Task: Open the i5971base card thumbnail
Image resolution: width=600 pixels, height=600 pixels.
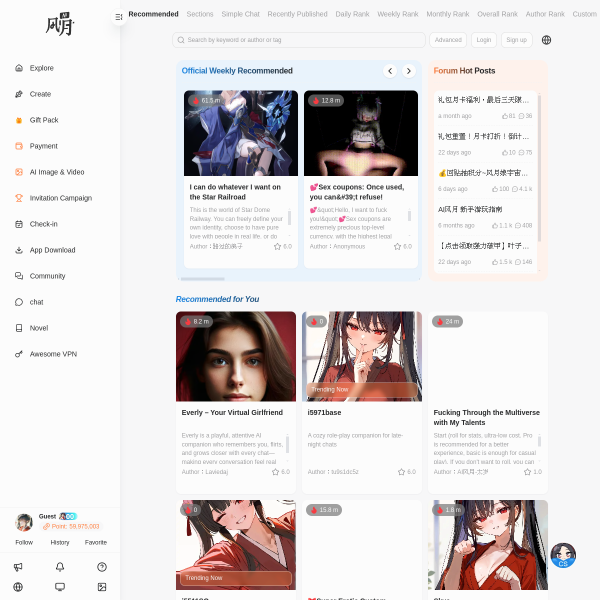Action: point(362,356)
